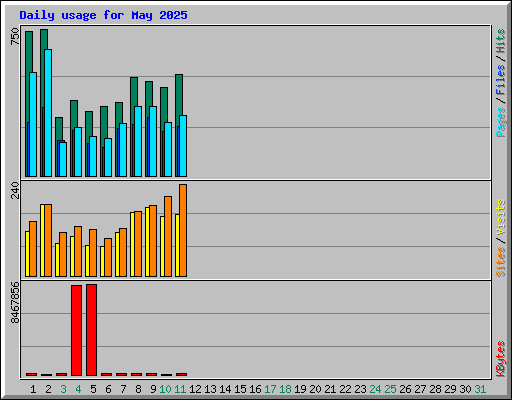Click the 'Files' legend label
Viewport: 512px width, 400px height.
pyautogui.click(x=500, y=79)
